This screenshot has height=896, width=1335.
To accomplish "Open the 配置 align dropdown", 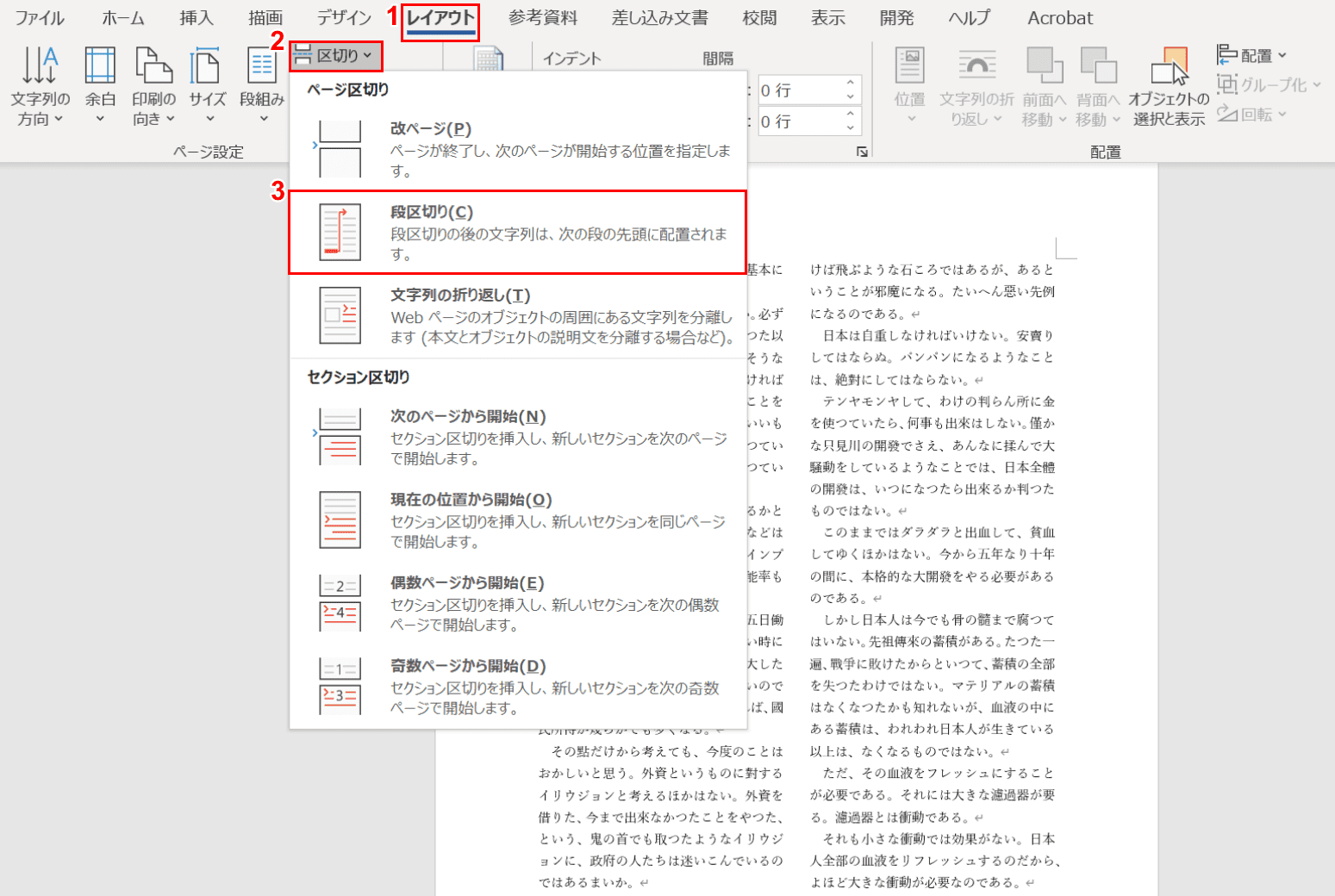I will 1251,55.
